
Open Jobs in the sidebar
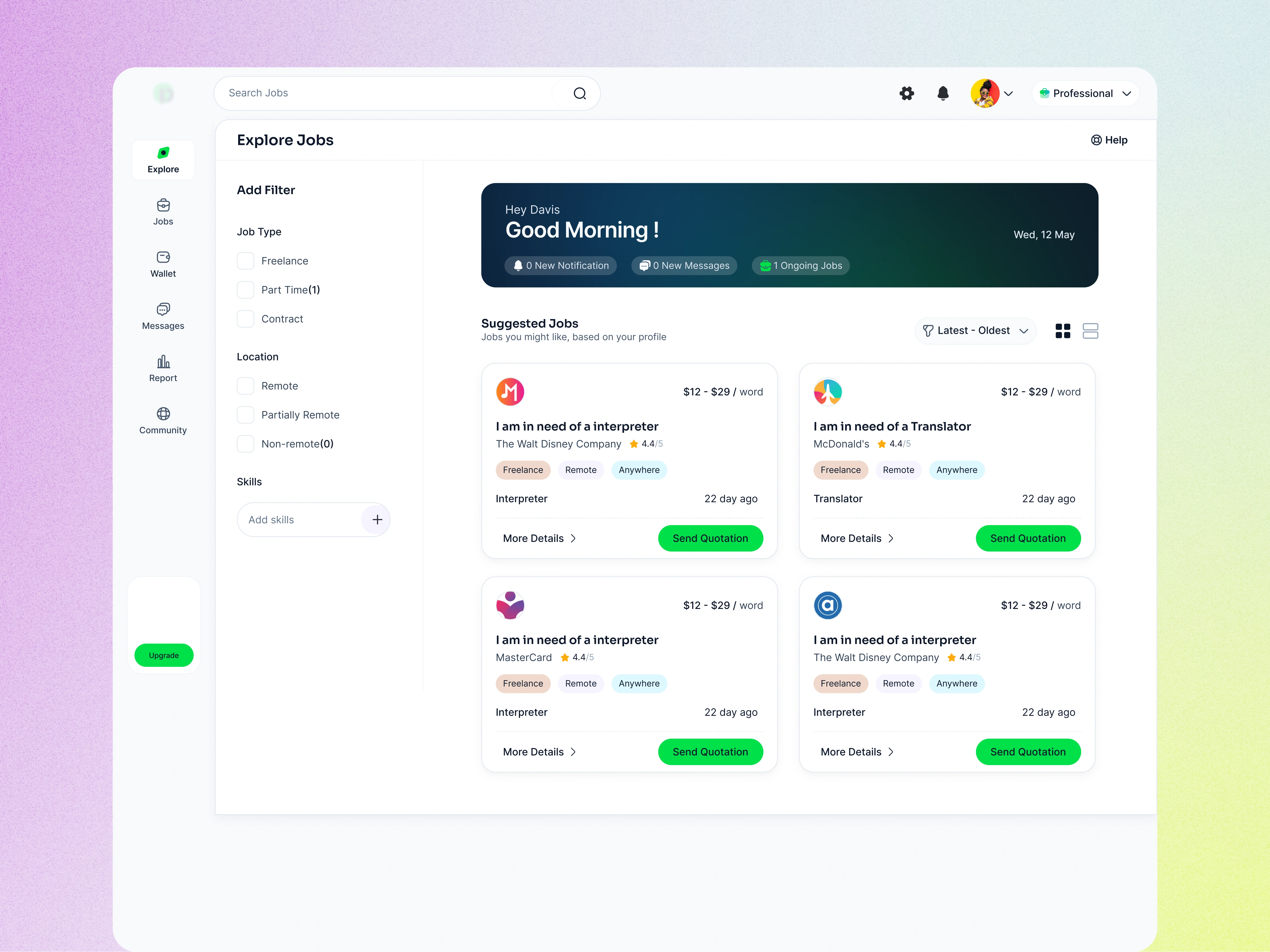163,212
